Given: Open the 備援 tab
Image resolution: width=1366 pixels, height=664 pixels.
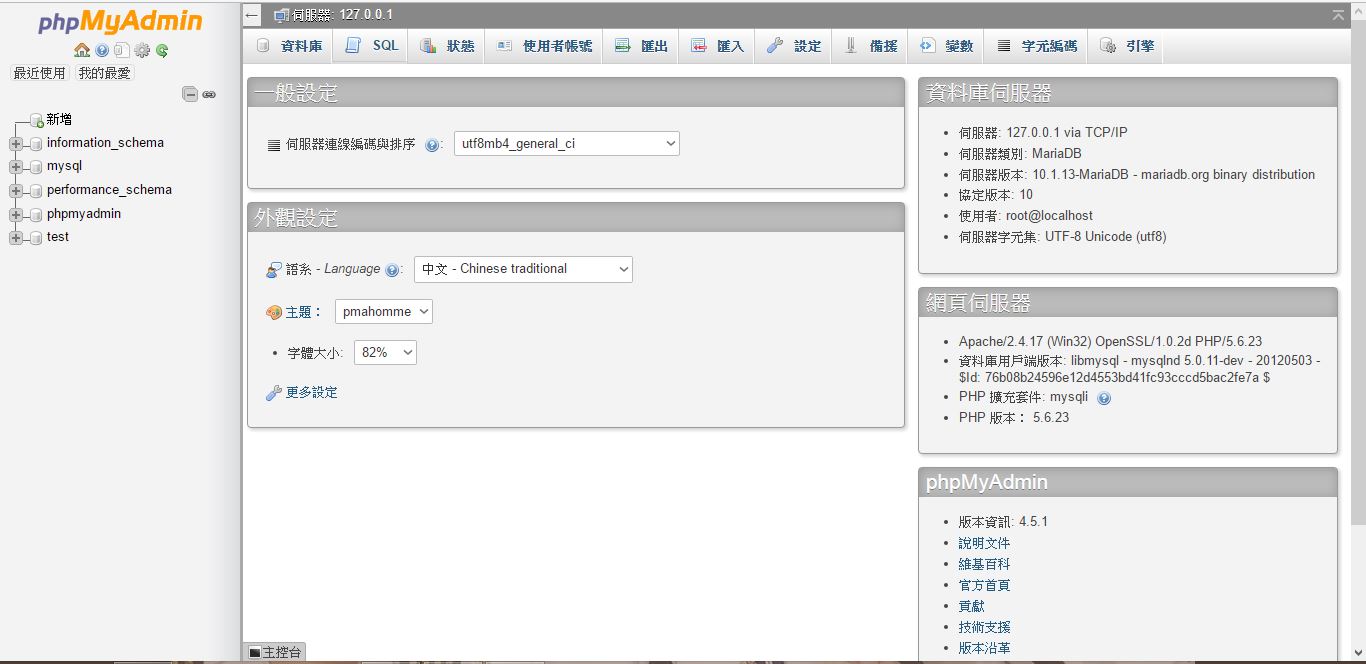Looking at the screenshot, I should click(871, 46).
